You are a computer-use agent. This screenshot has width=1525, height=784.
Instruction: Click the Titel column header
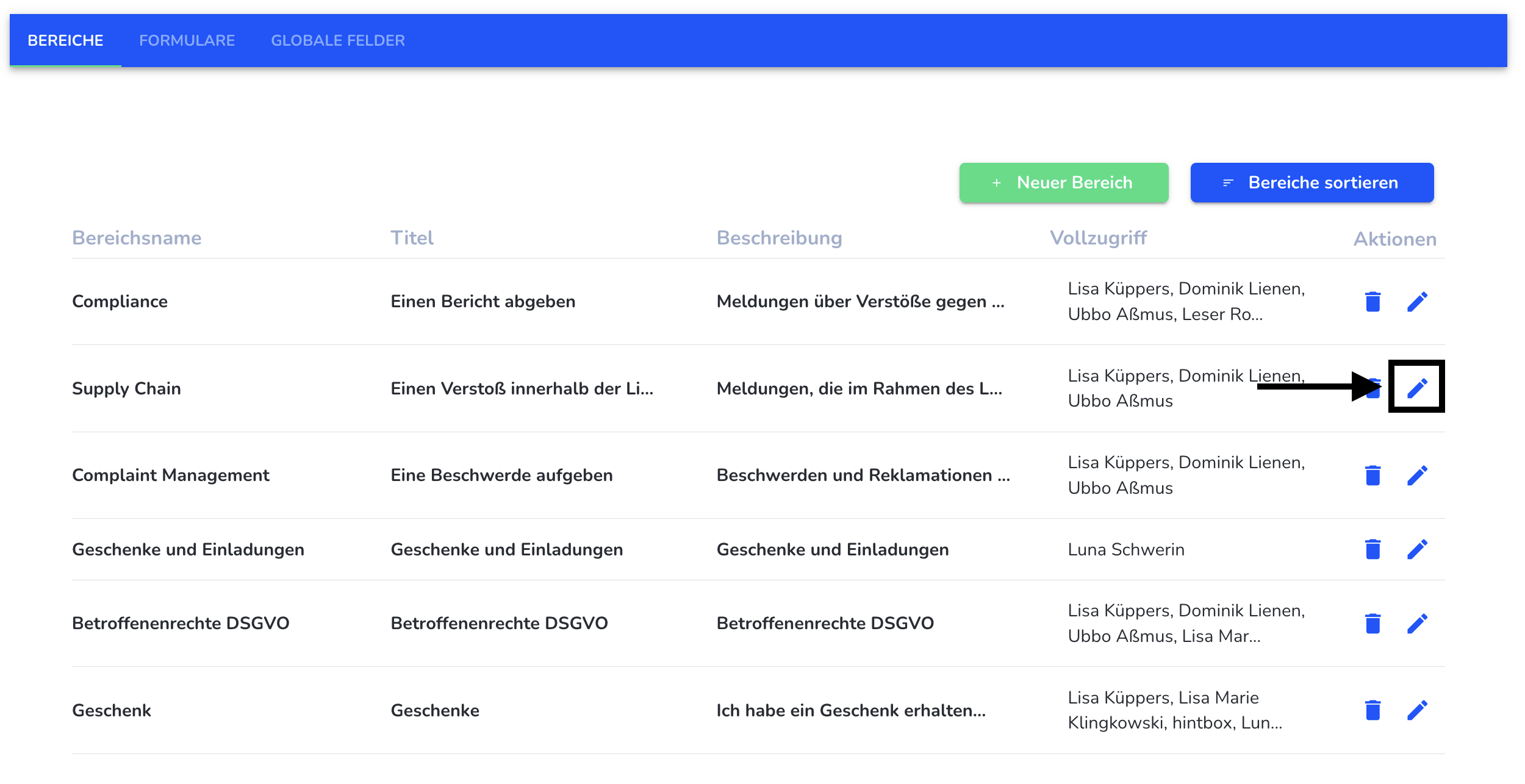[x=412, y=238]
